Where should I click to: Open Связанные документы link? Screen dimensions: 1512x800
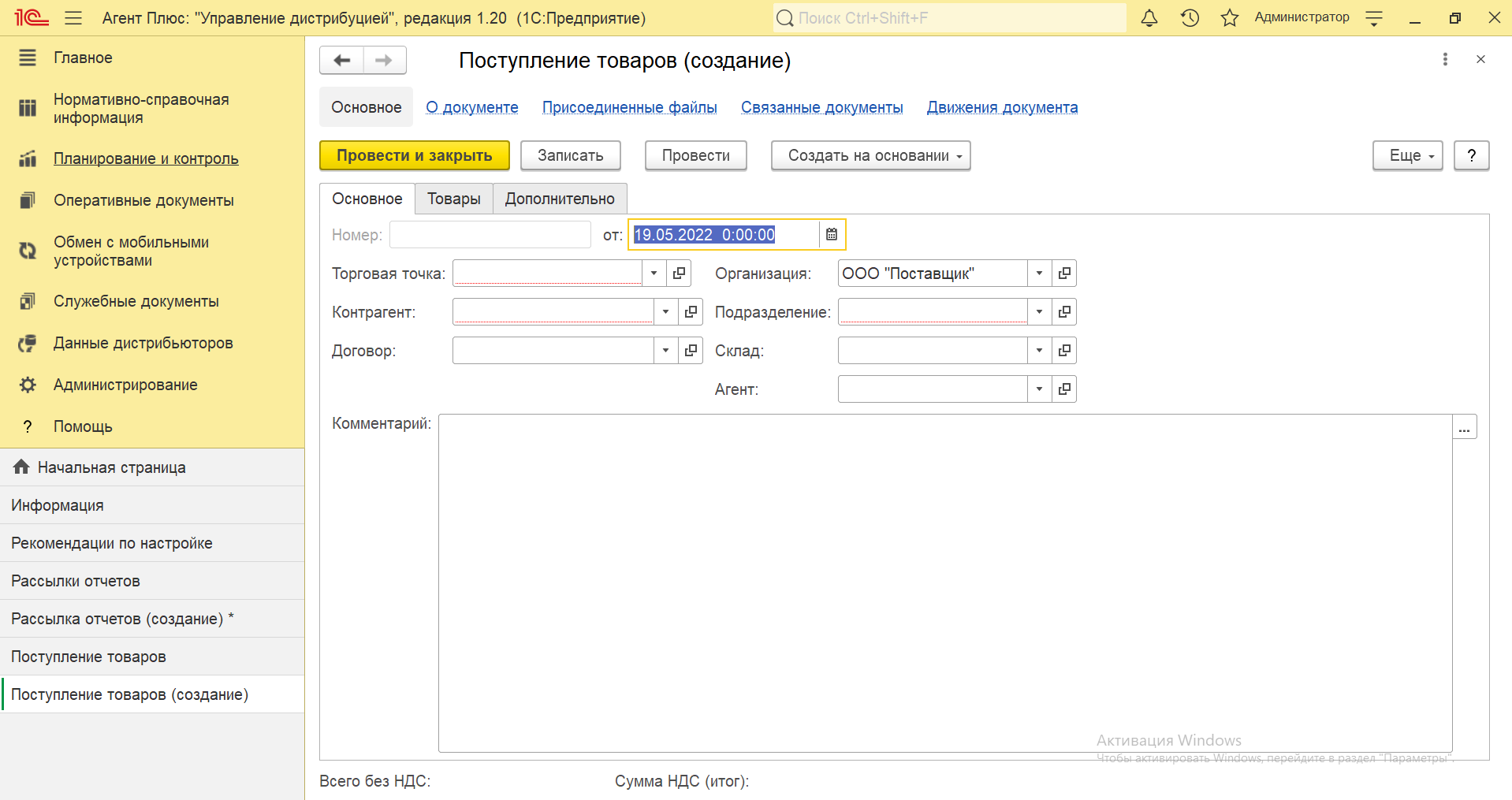tap(822, 107)
